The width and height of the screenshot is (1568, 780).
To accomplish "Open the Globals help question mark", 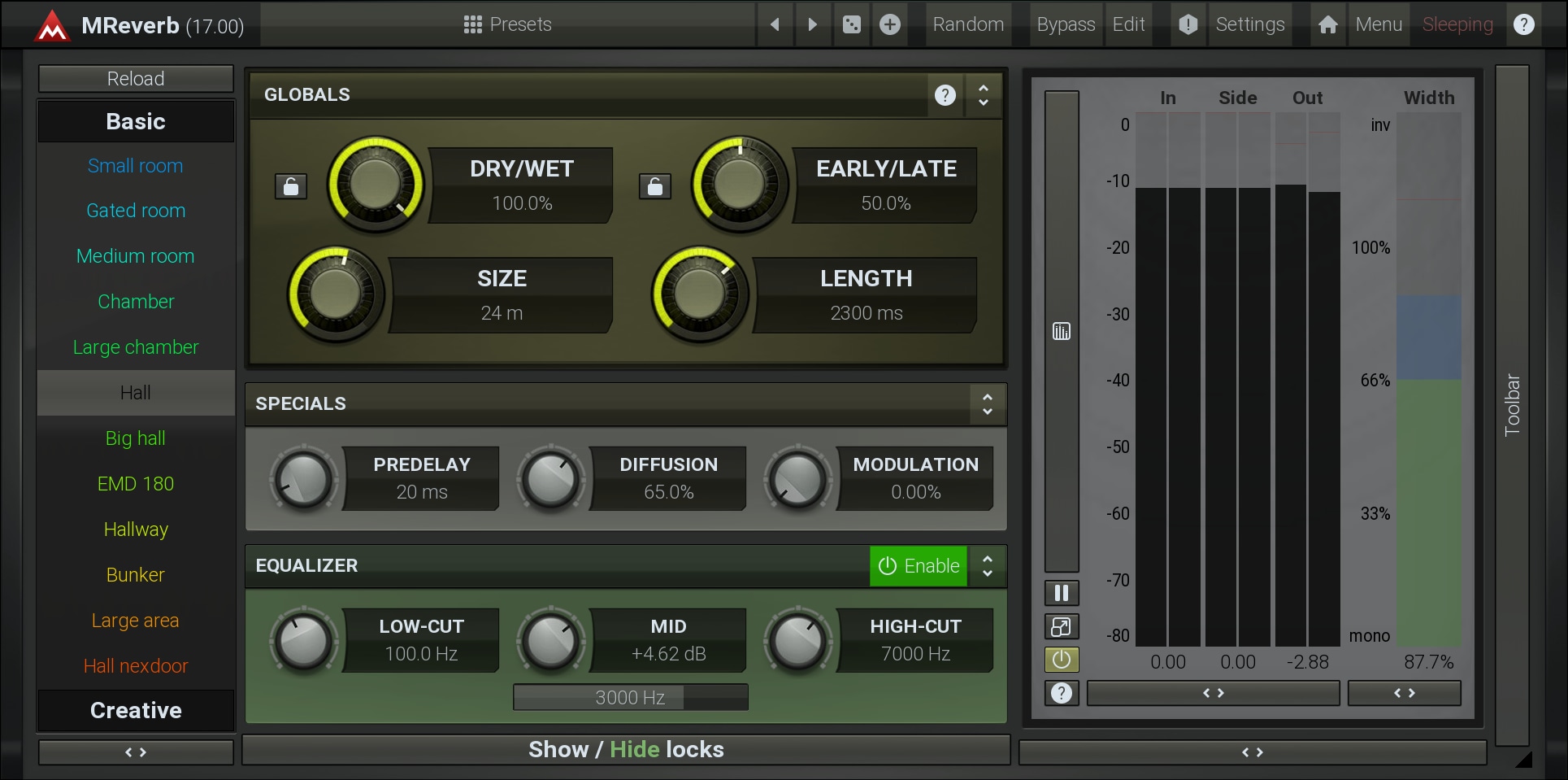I will [x=945, y=95].
